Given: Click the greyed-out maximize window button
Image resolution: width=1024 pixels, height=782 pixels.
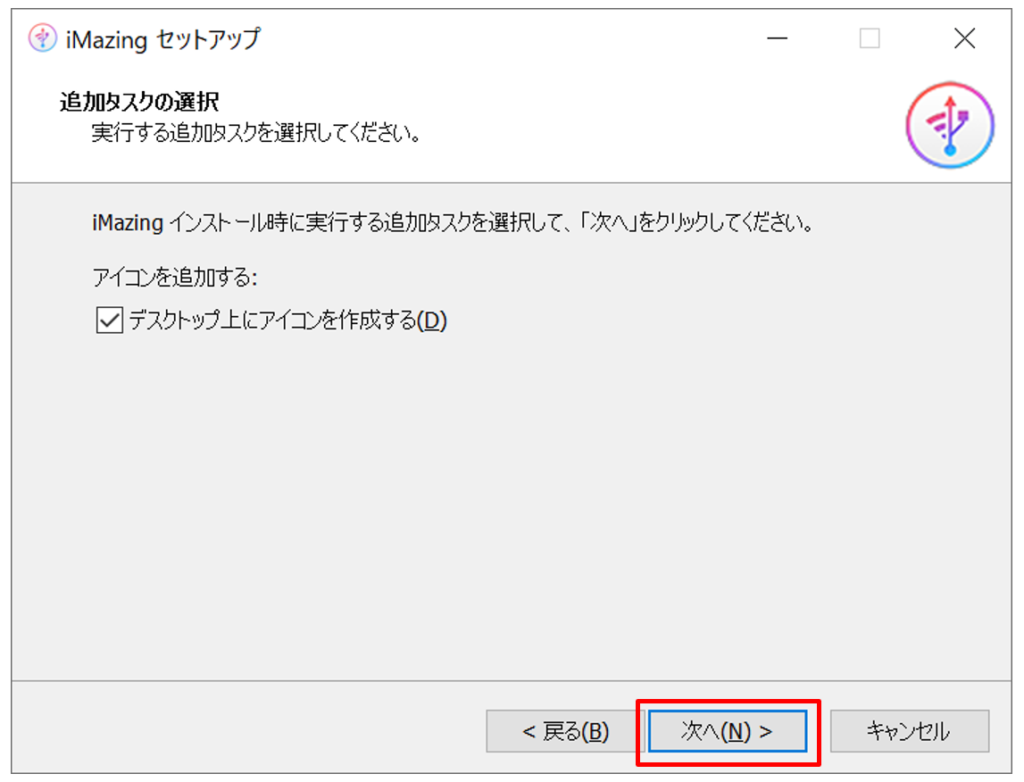Looking at the screenshot, I should 869,39.
